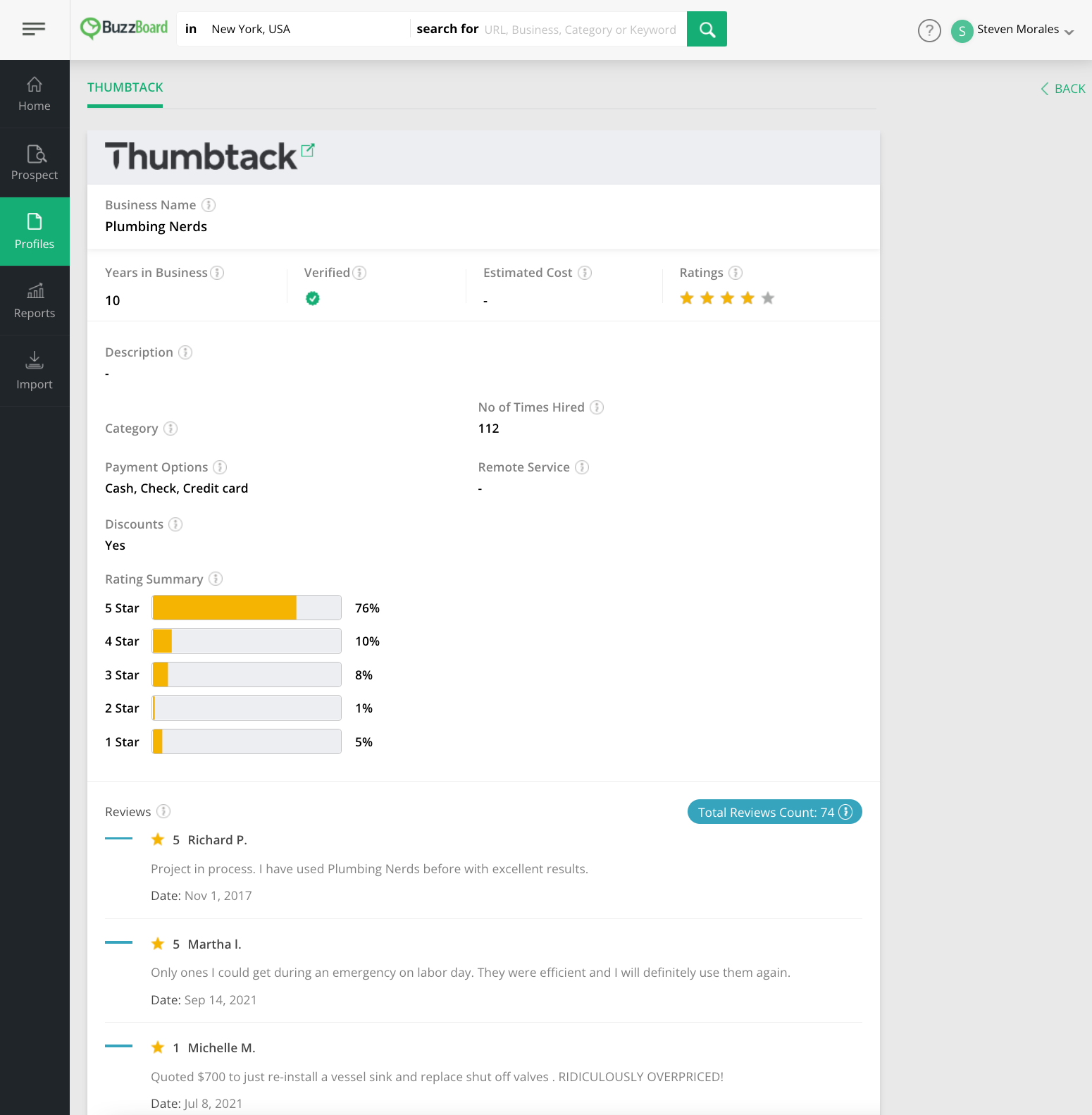Click the Total Reviews Count: 74 badge
This screenshot has height=1115, width=1092.
(x=774, y=812)
